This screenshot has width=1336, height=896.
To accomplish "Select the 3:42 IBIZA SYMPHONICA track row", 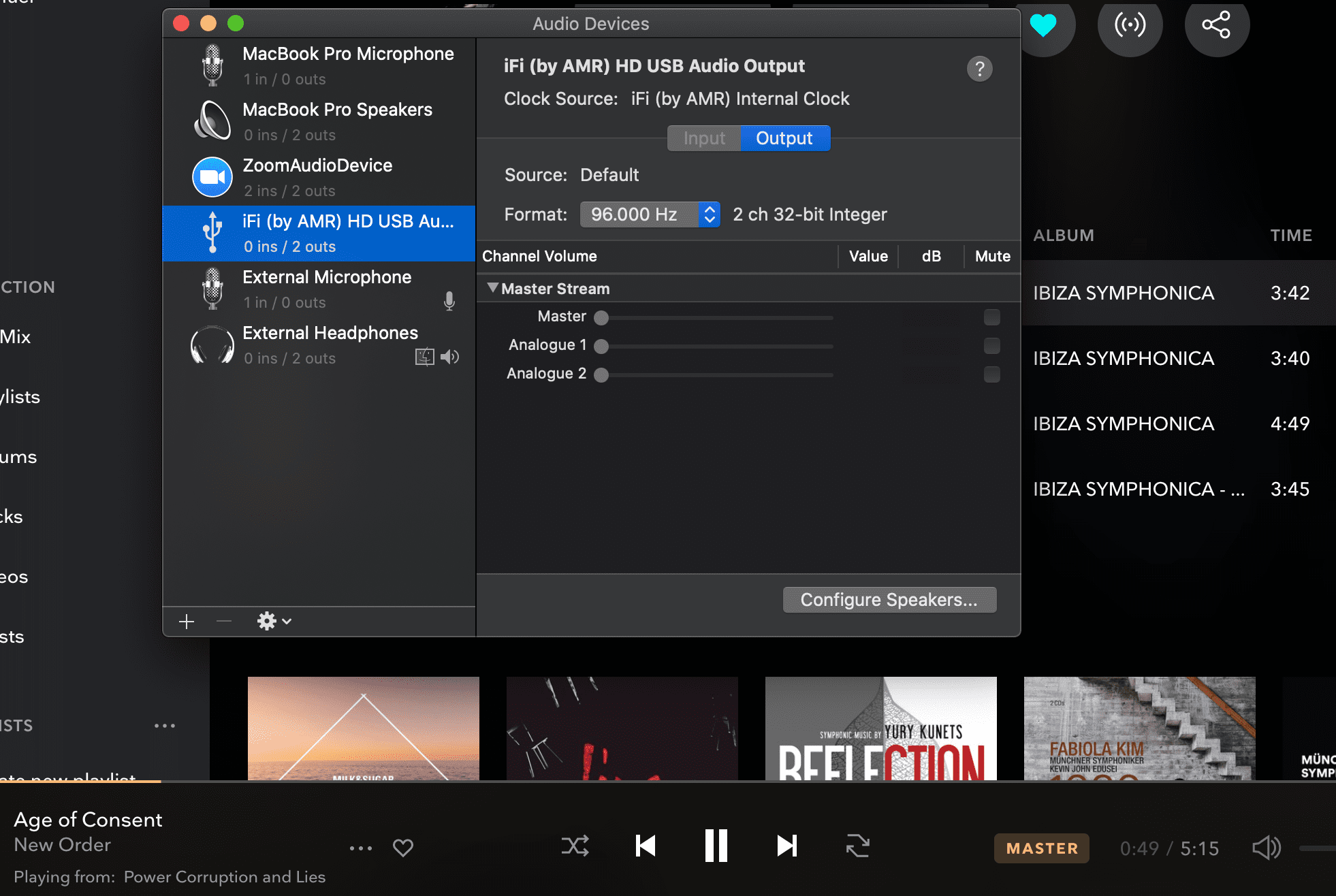I will [1179, 293].
